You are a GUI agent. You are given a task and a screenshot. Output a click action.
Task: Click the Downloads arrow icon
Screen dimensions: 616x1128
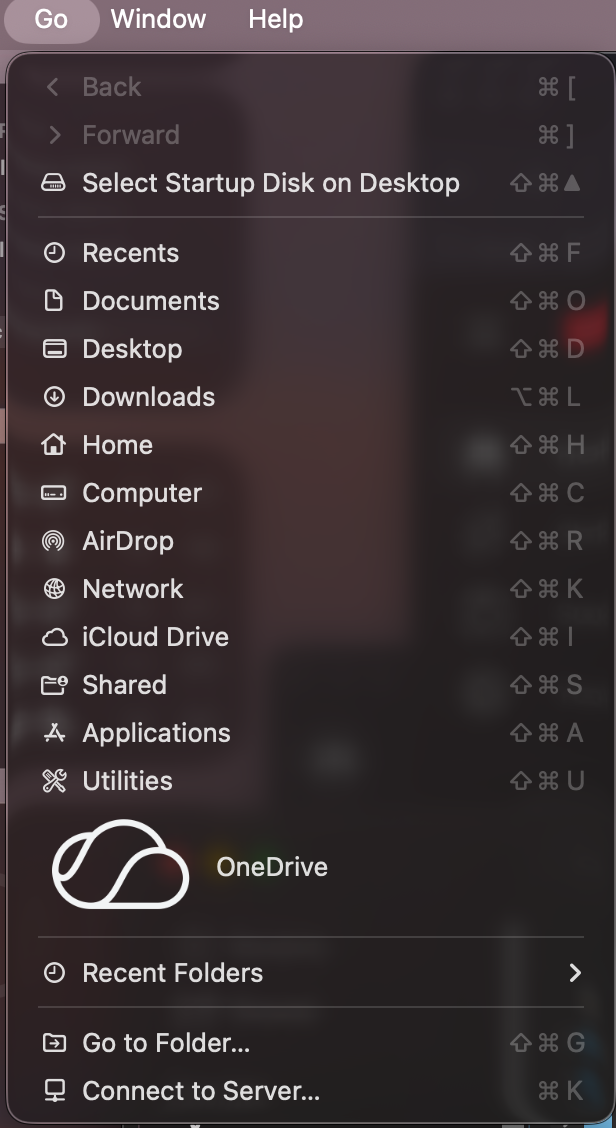(54, 397)
